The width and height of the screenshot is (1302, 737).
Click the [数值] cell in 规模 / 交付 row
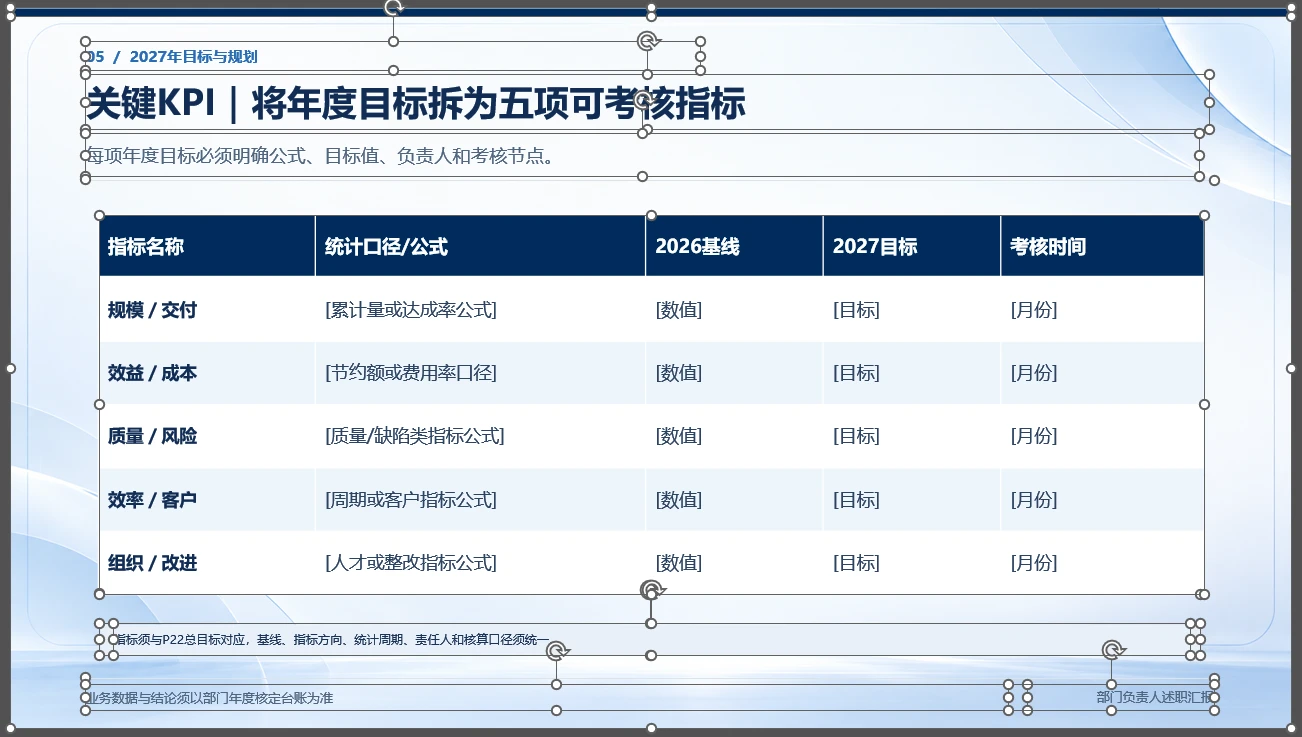click(x=734, y=310)
